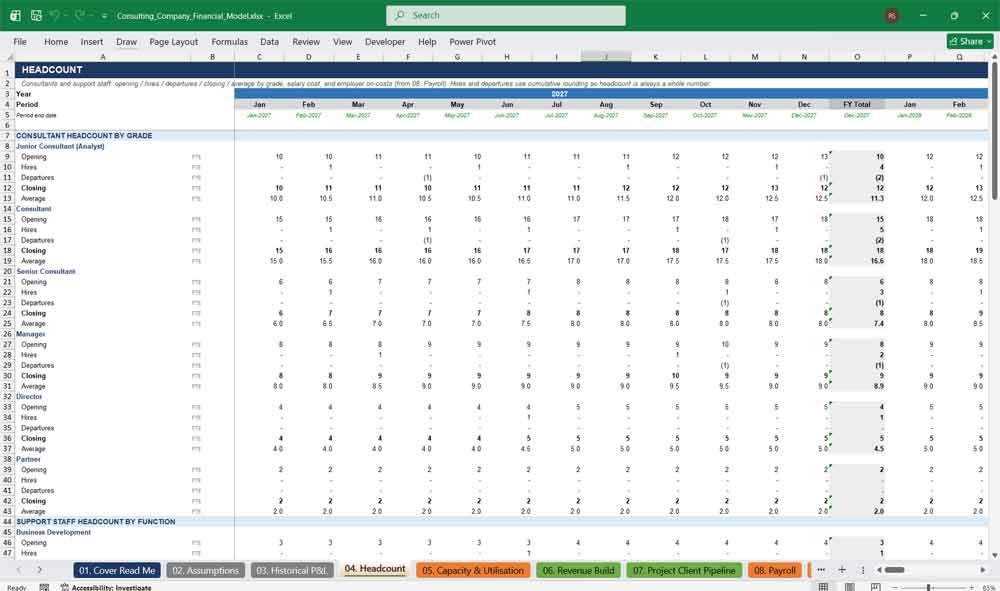Viewport: 1000px width, 591px height.
Task: Select column O header
Action: pyautogui.click(x=857, y=57)
